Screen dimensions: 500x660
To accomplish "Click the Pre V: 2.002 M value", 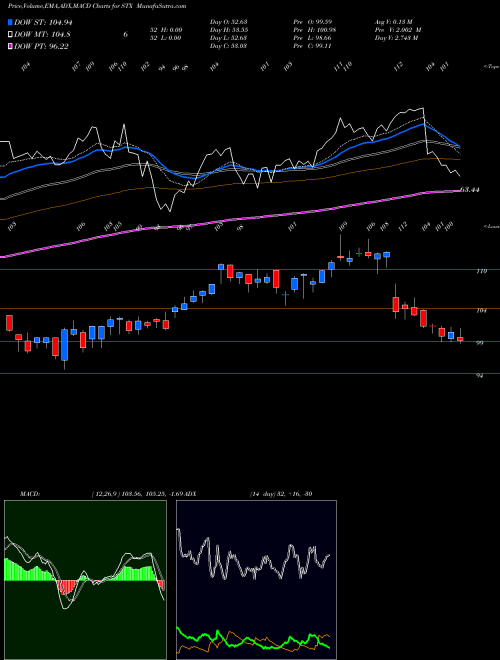I will (x=398, y=30).
